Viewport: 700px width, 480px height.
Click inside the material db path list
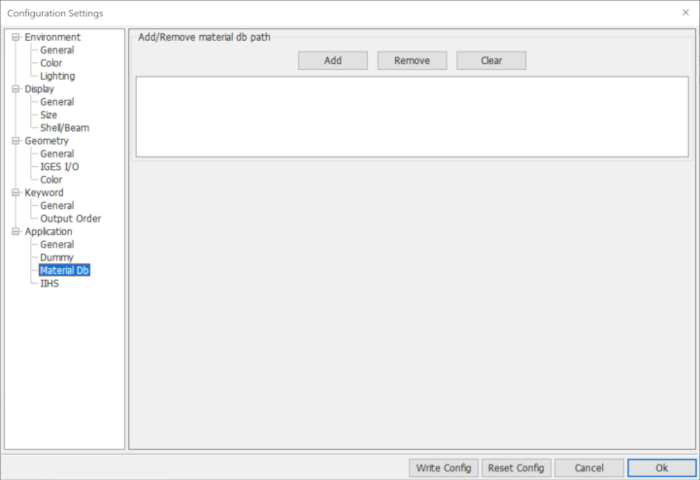[x=412, y=117]
